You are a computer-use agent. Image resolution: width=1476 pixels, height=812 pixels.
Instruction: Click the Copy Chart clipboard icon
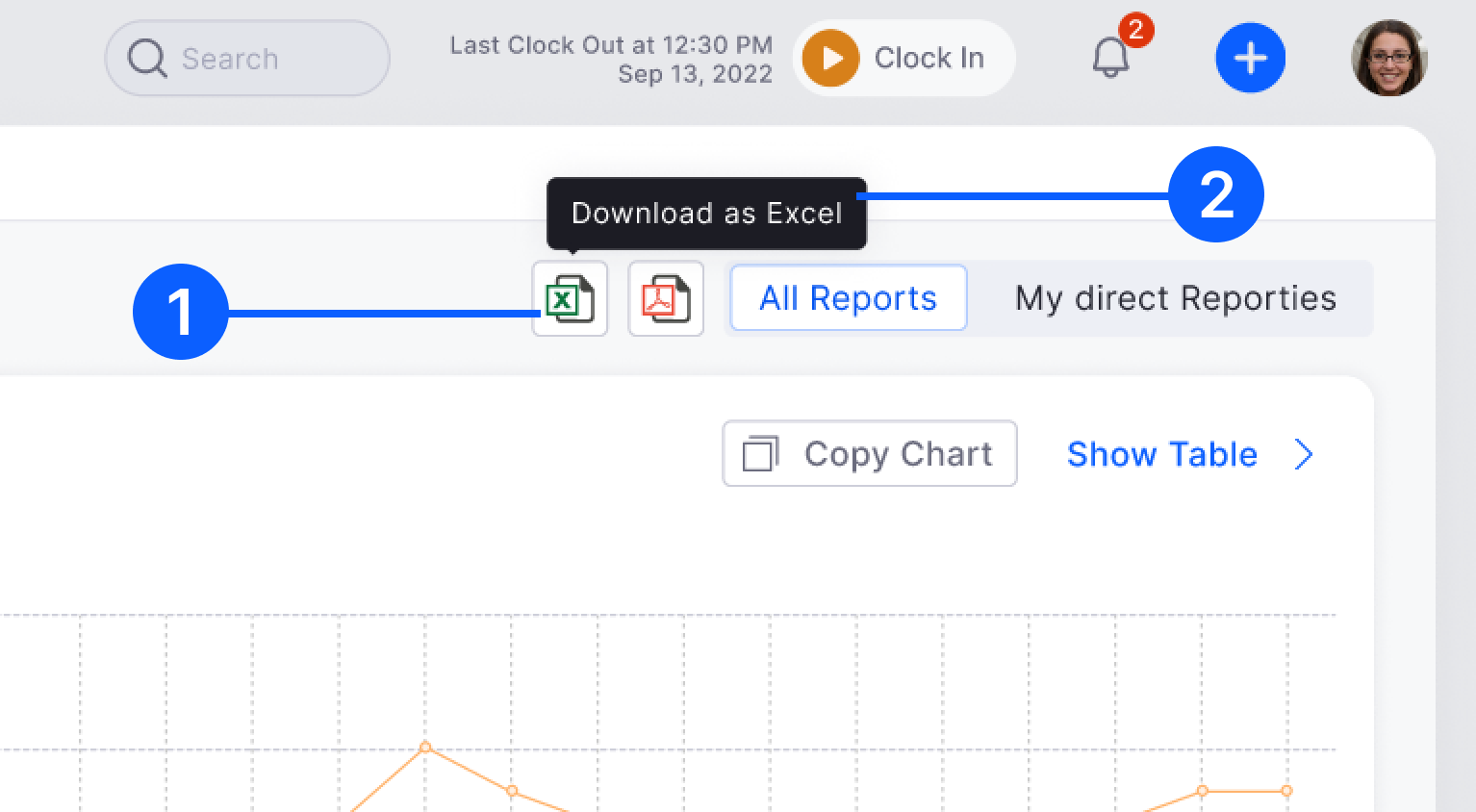click(760, 453)
